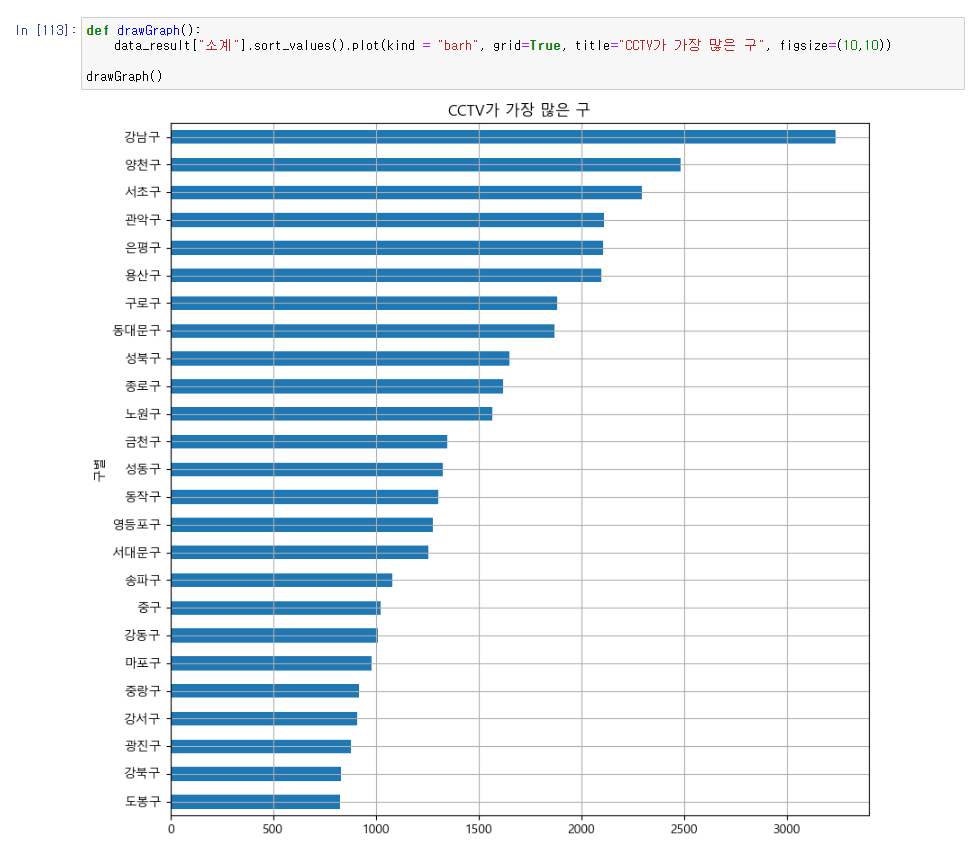975x848 pixels.
Task: Click the 'drawGraph()' call line
Action: click(x=124, y=76)
